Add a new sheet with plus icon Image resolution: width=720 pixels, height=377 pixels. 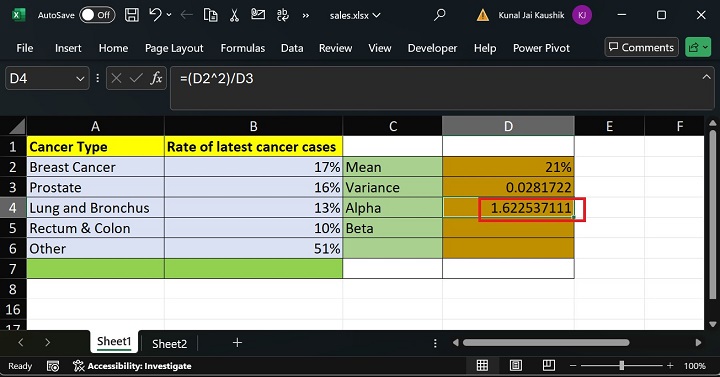(x=237, y=343)
